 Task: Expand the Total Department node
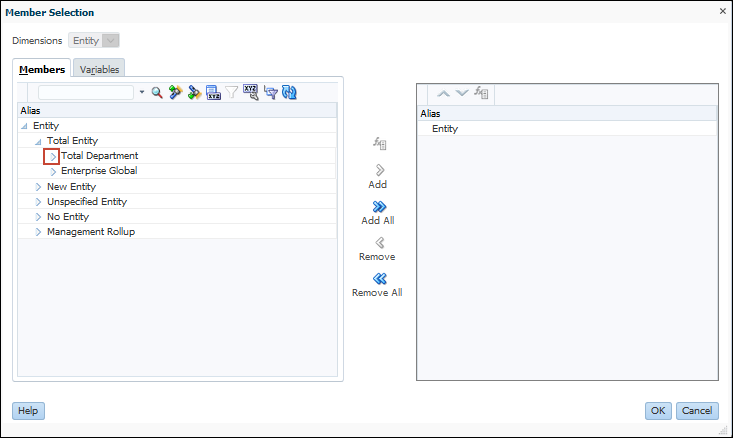(53, 157)
